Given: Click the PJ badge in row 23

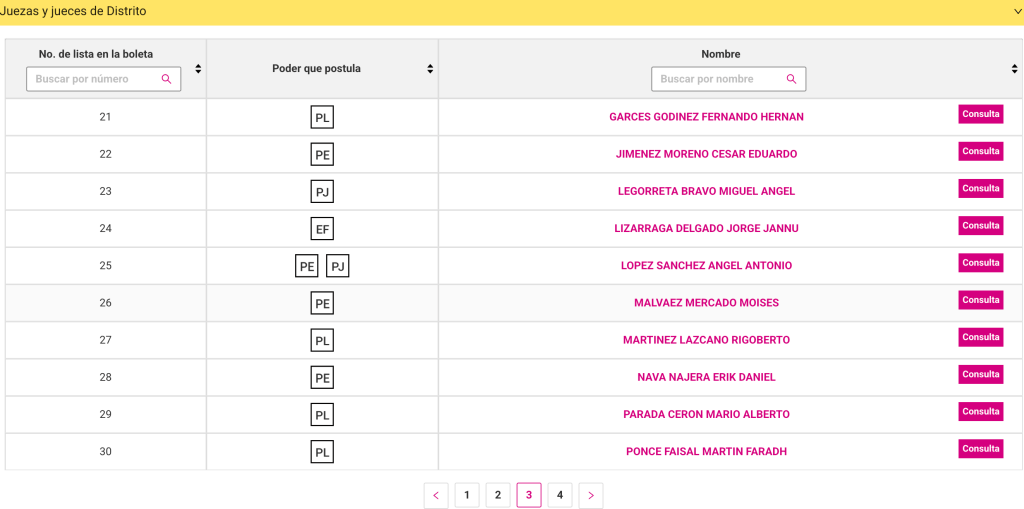Looking at the screenshot, I should (x=322, y=192).
